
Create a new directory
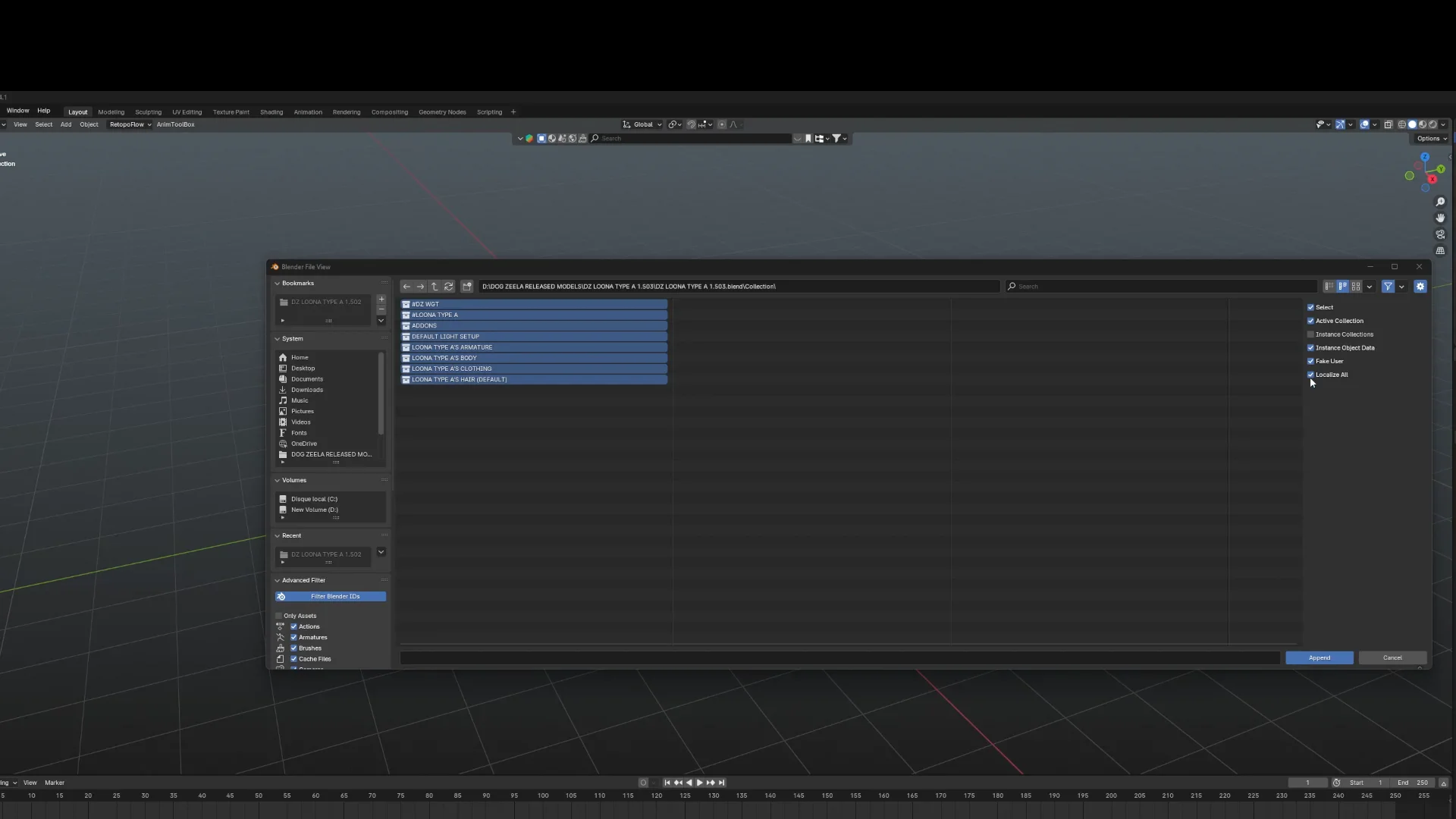(x=467, y=287)
